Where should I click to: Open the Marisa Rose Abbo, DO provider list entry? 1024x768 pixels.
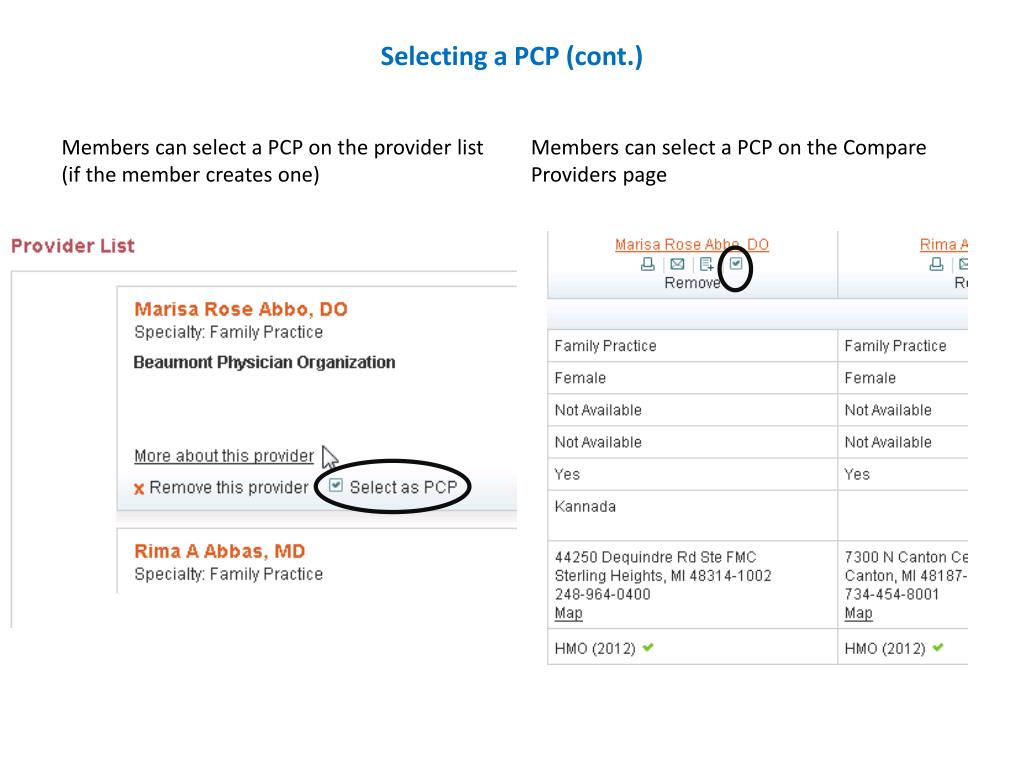(241, 309)
